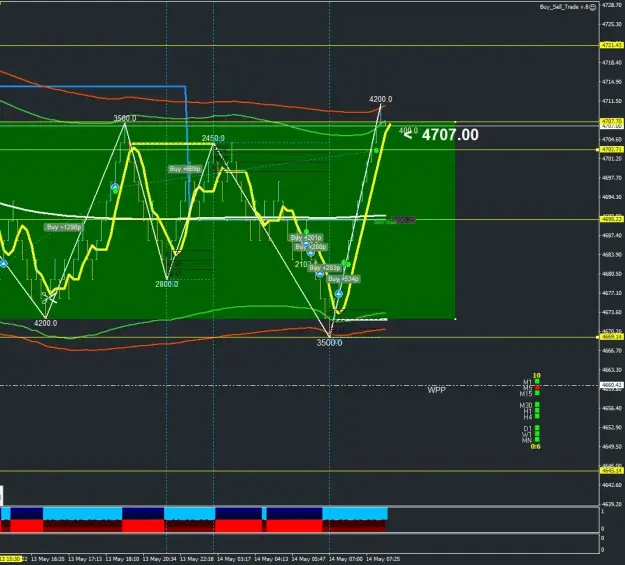Click the D1 green trend indicator square

(x=537, y=428)
